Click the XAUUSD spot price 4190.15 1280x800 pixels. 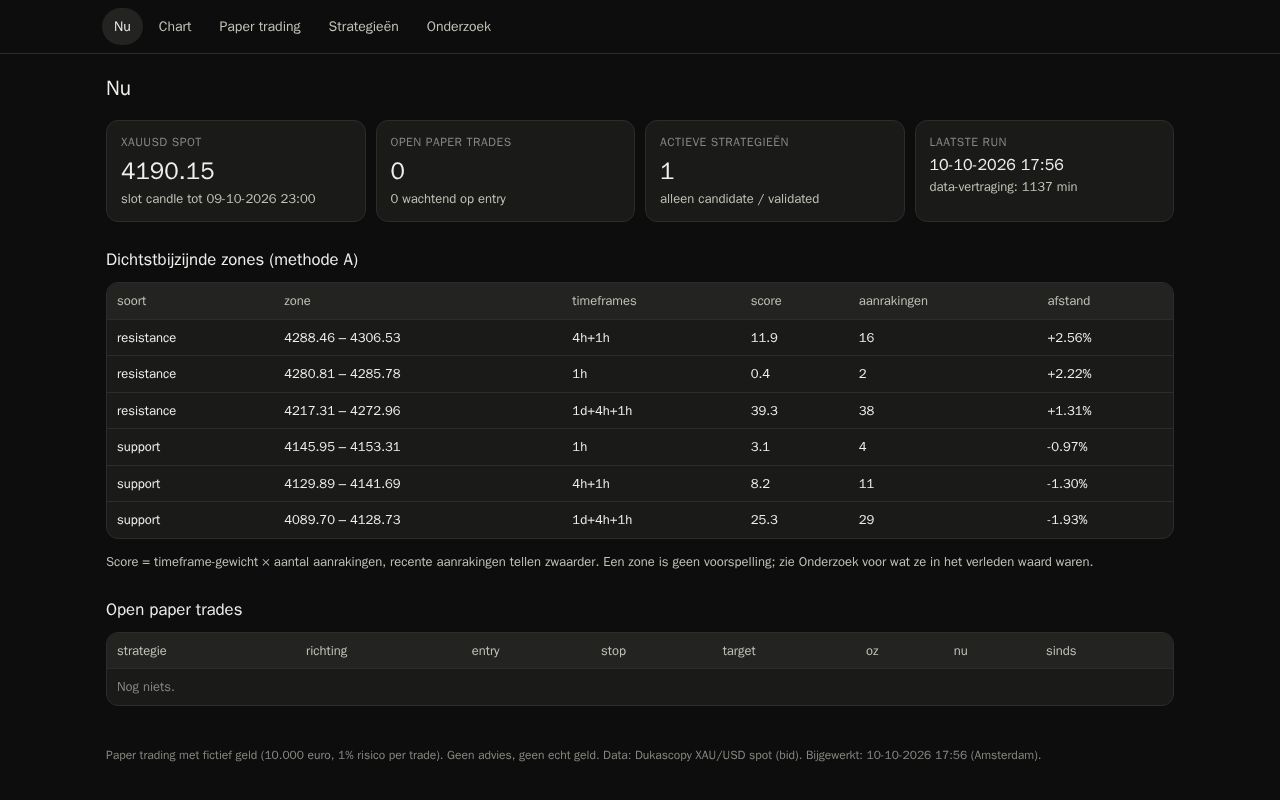pos(168,171)
